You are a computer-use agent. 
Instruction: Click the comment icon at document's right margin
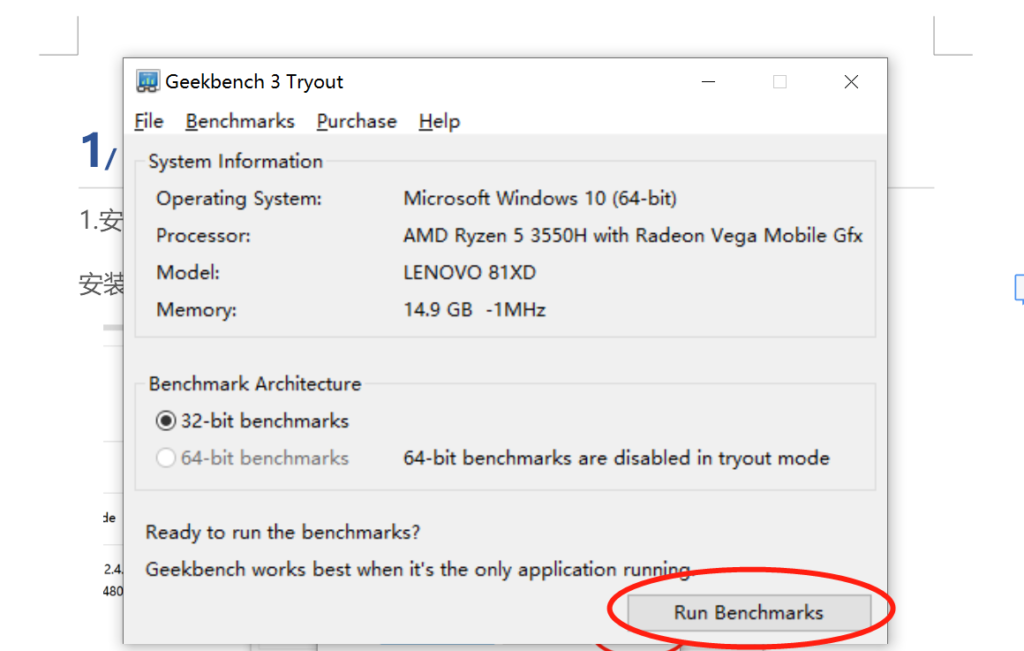click(x=1019, y=288)
